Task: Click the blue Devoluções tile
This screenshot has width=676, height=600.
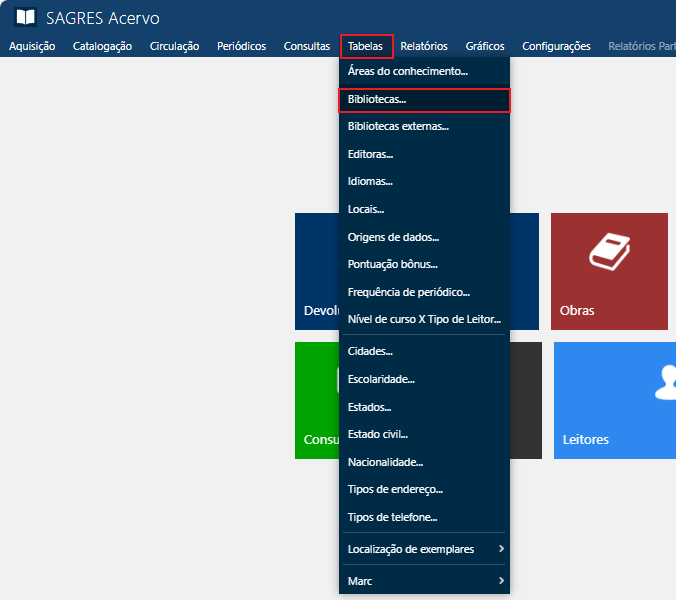Action: (x=316, y=271)
